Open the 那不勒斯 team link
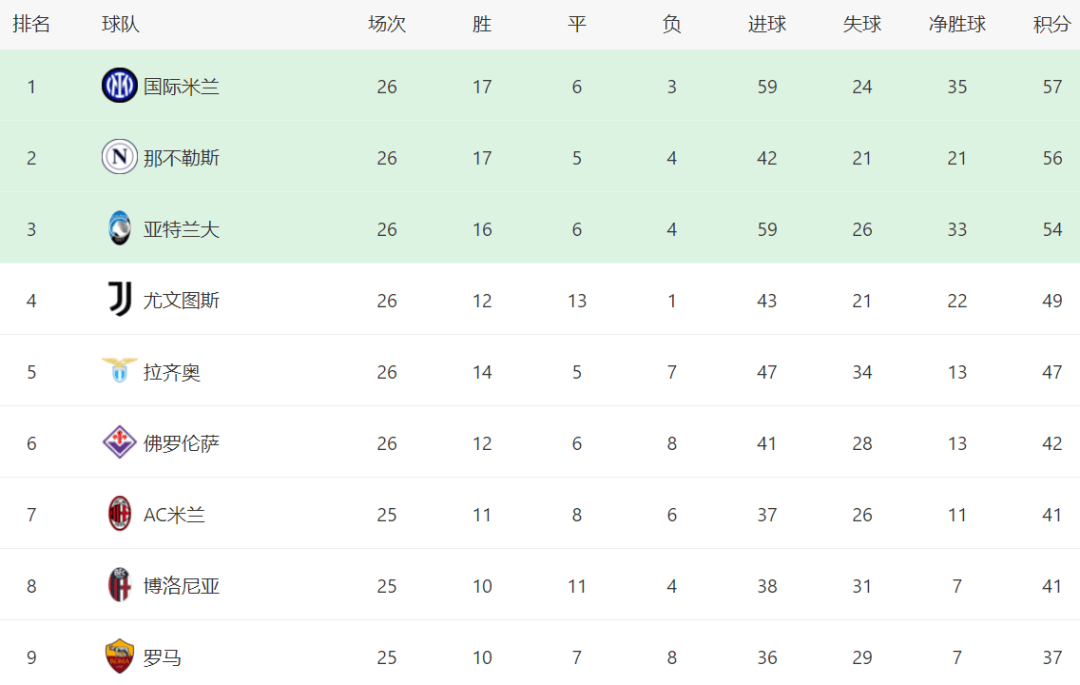Image resolution: width=1080 pixels, height=685 pixels. pyautogui.click(x=181, y=158)
